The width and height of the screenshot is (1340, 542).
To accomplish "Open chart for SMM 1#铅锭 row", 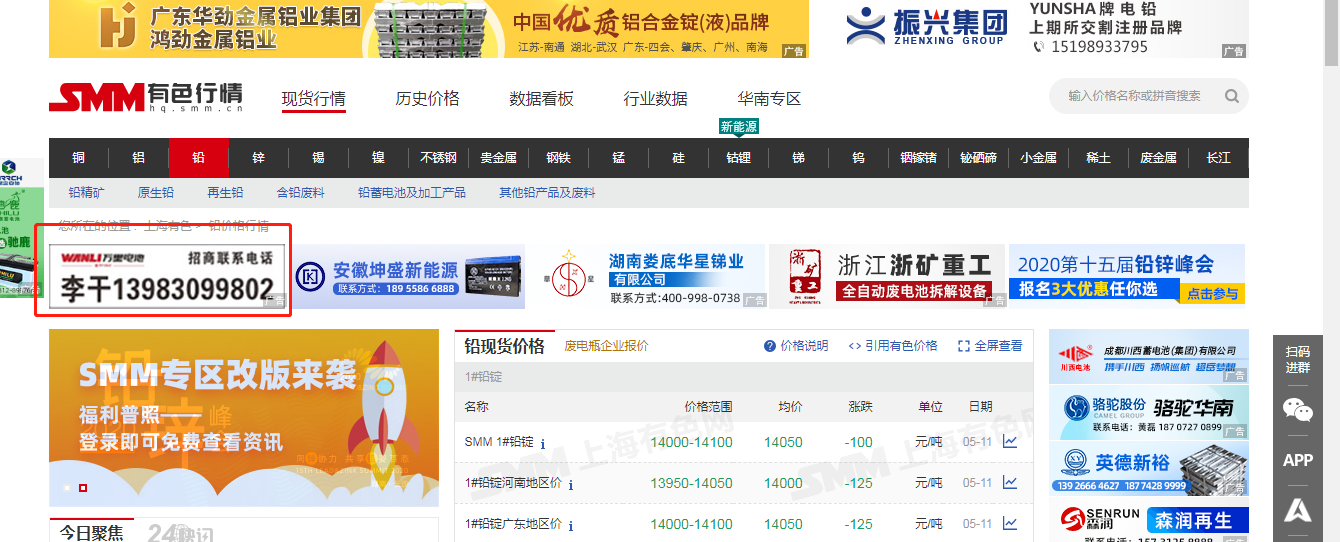I will [x=1010, y=442].
